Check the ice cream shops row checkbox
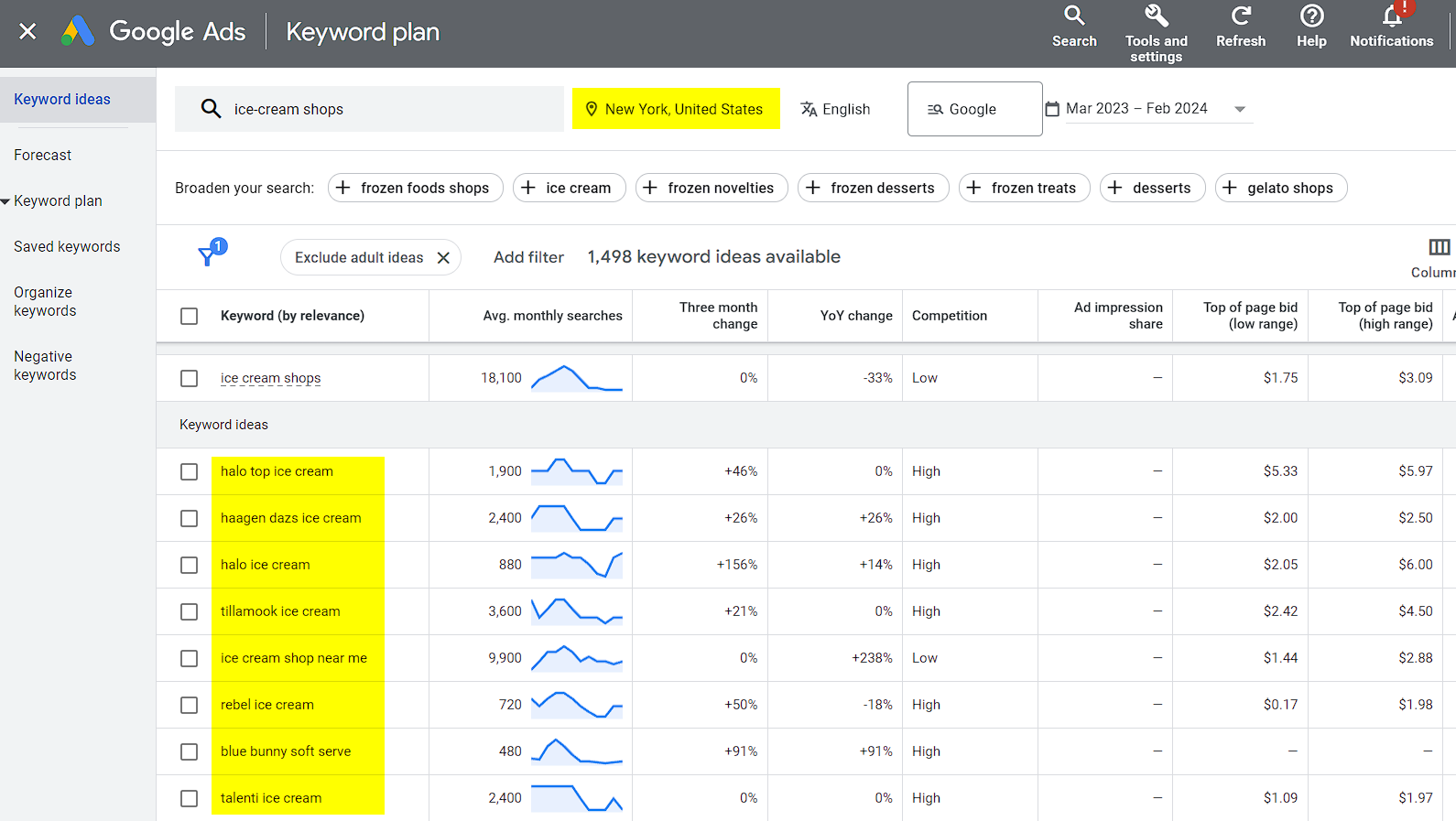The width and height of the screenshot is (1456, 821). pyautogui.click(x=190, y=378)
